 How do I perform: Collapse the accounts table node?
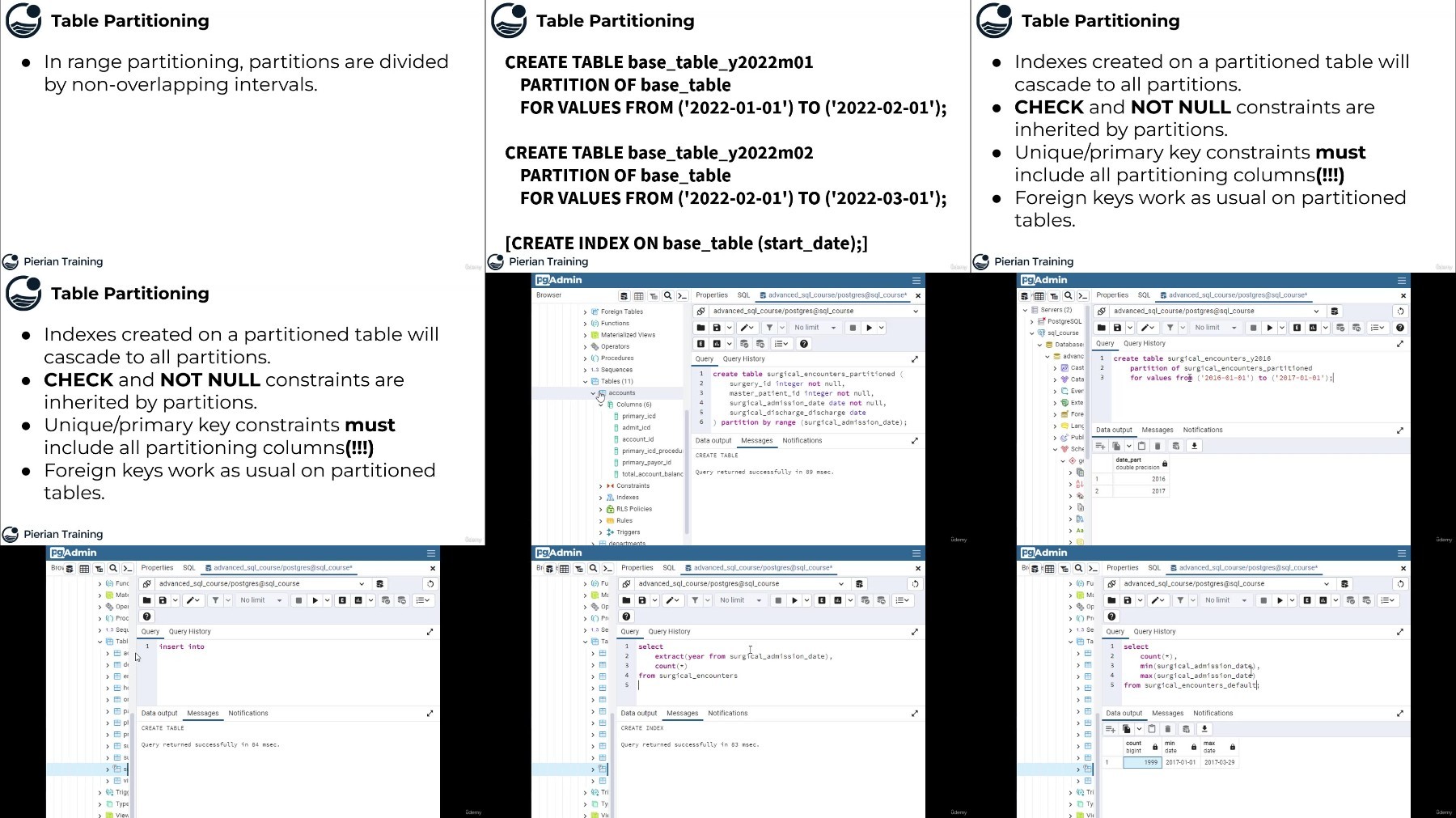pyautogui.click(x=593, y=393)
